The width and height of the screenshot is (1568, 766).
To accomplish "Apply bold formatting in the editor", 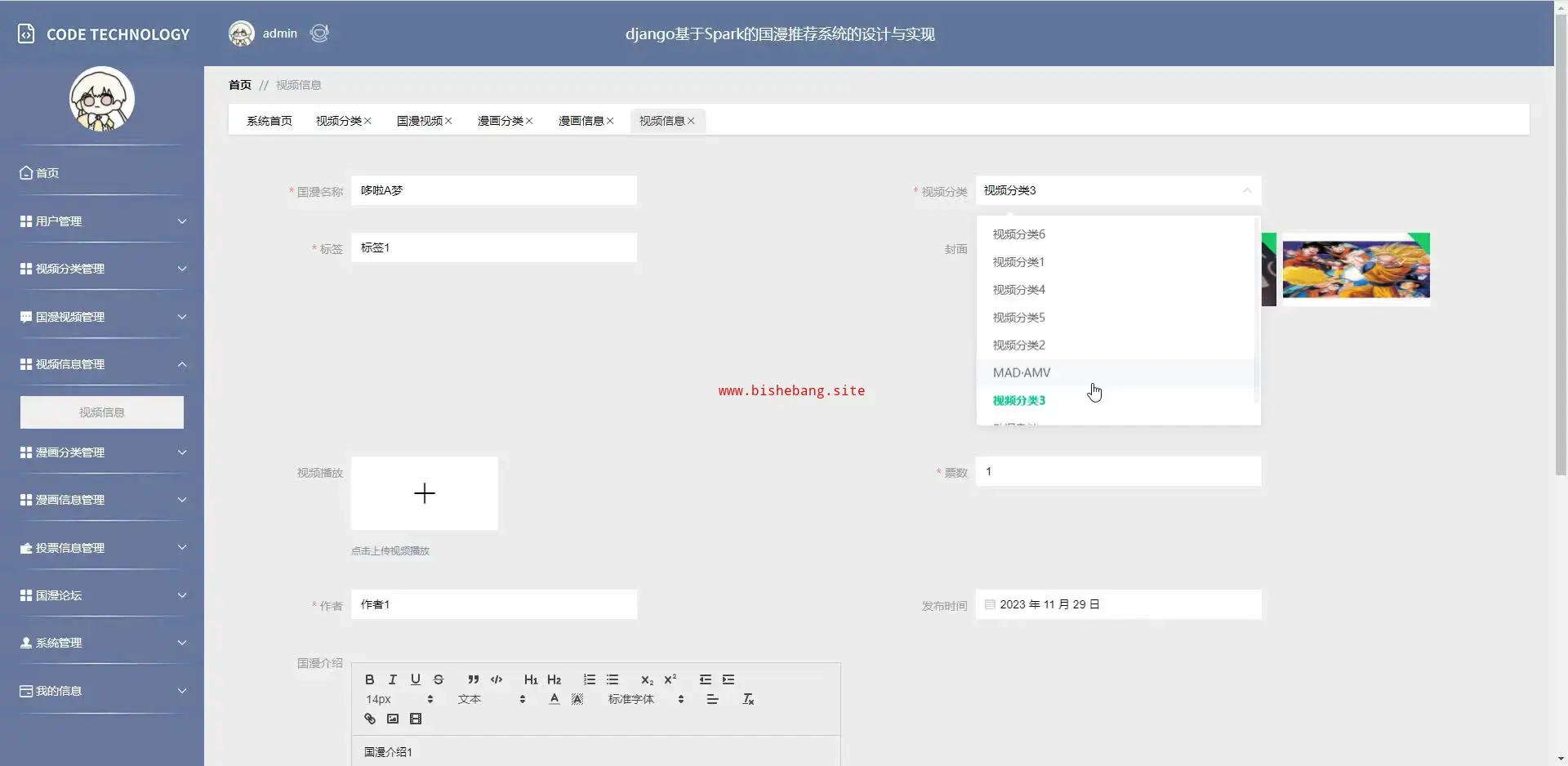I will [370, 679].
